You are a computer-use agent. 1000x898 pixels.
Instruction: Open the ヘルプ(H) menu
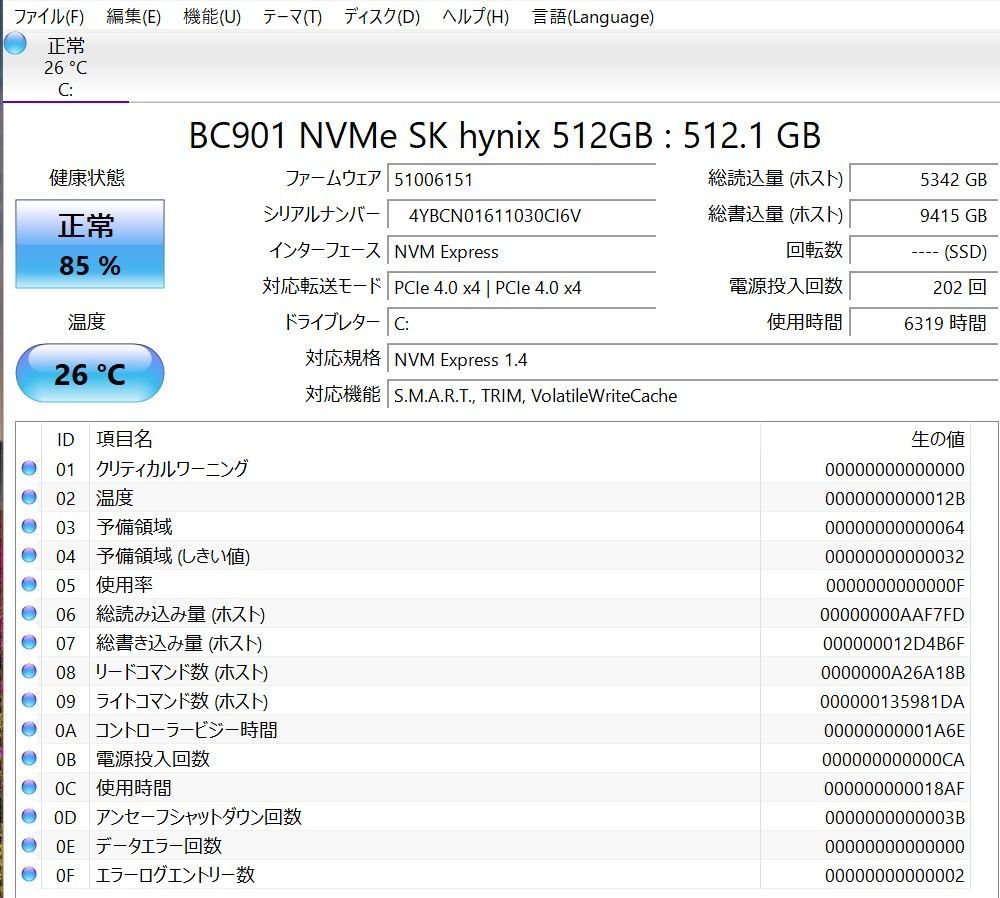coord(472,16)
